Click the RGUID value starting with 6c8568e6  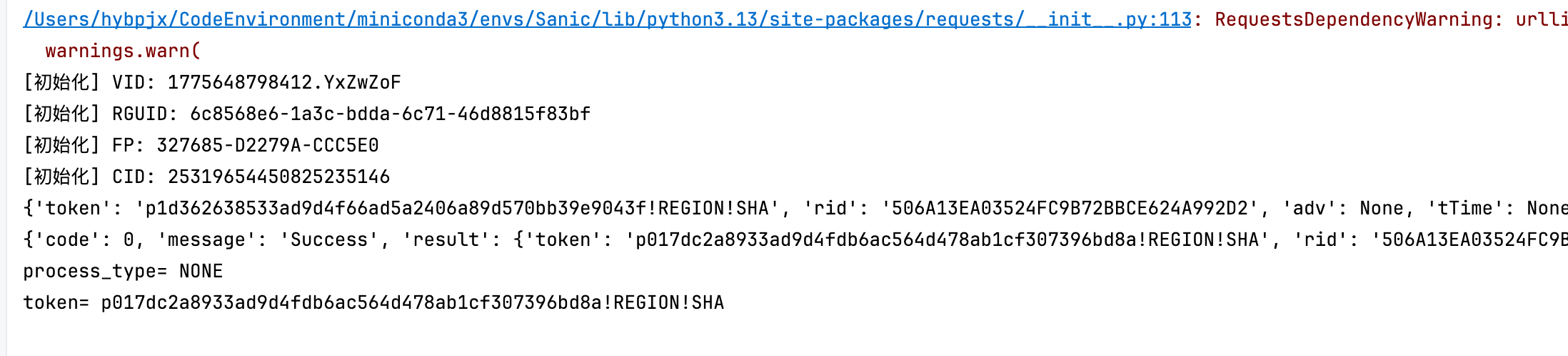[390, 114]
